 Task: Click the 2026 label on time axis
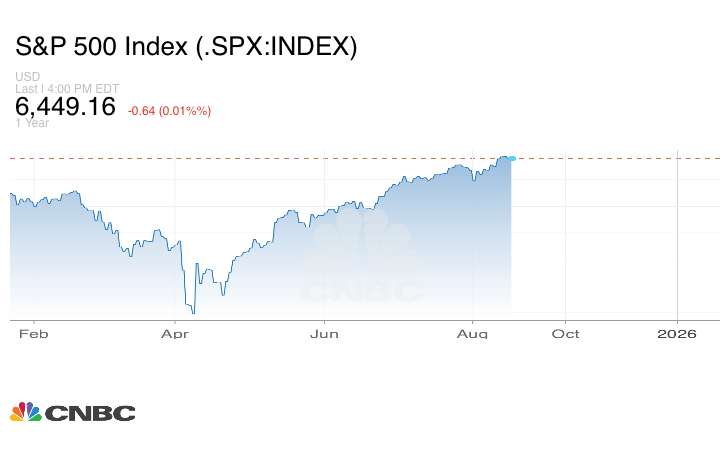(x=678, y=333)
